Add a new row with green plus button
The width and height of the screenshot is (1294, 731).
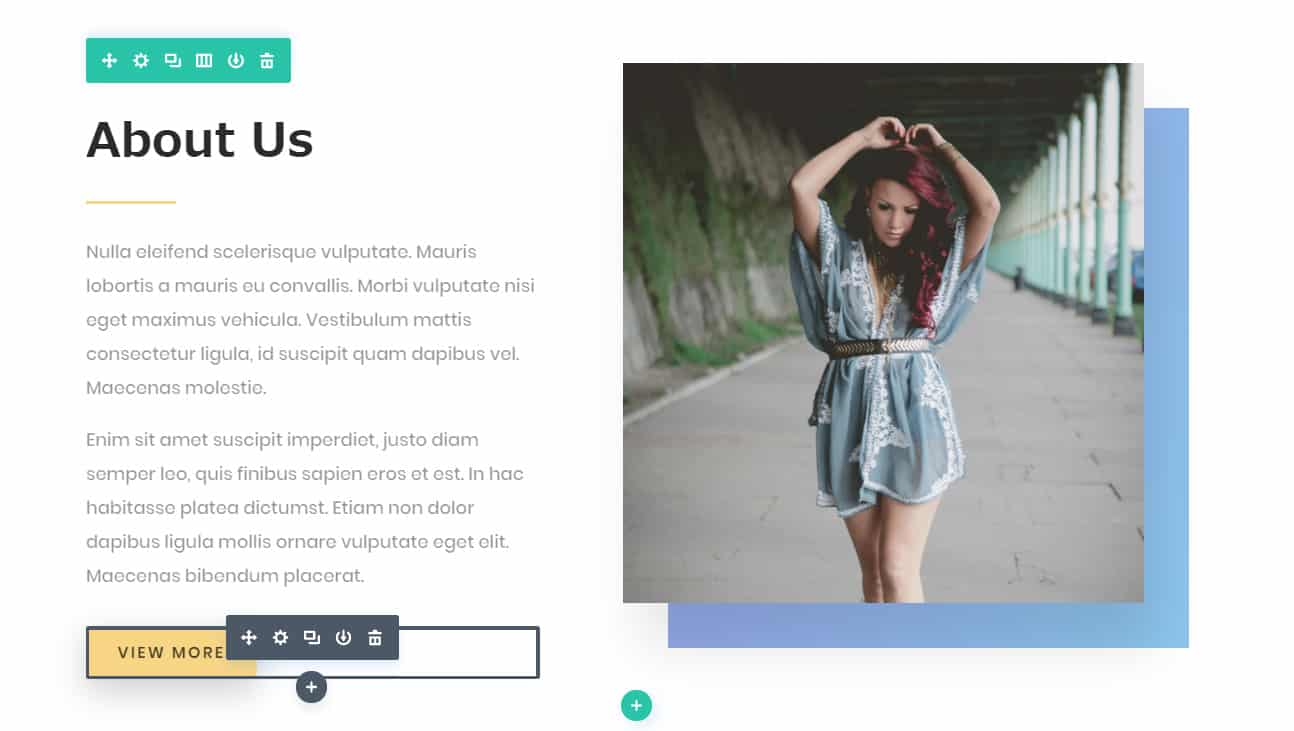pos(636,705)
